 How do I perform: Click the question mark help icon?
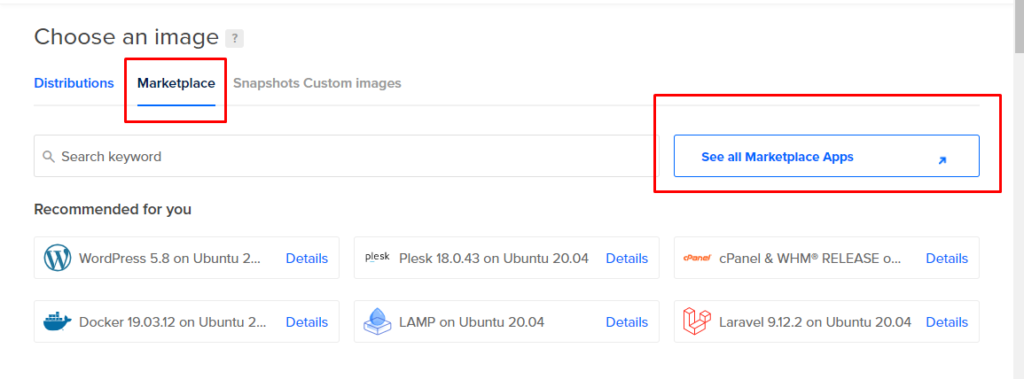(234, 38)
